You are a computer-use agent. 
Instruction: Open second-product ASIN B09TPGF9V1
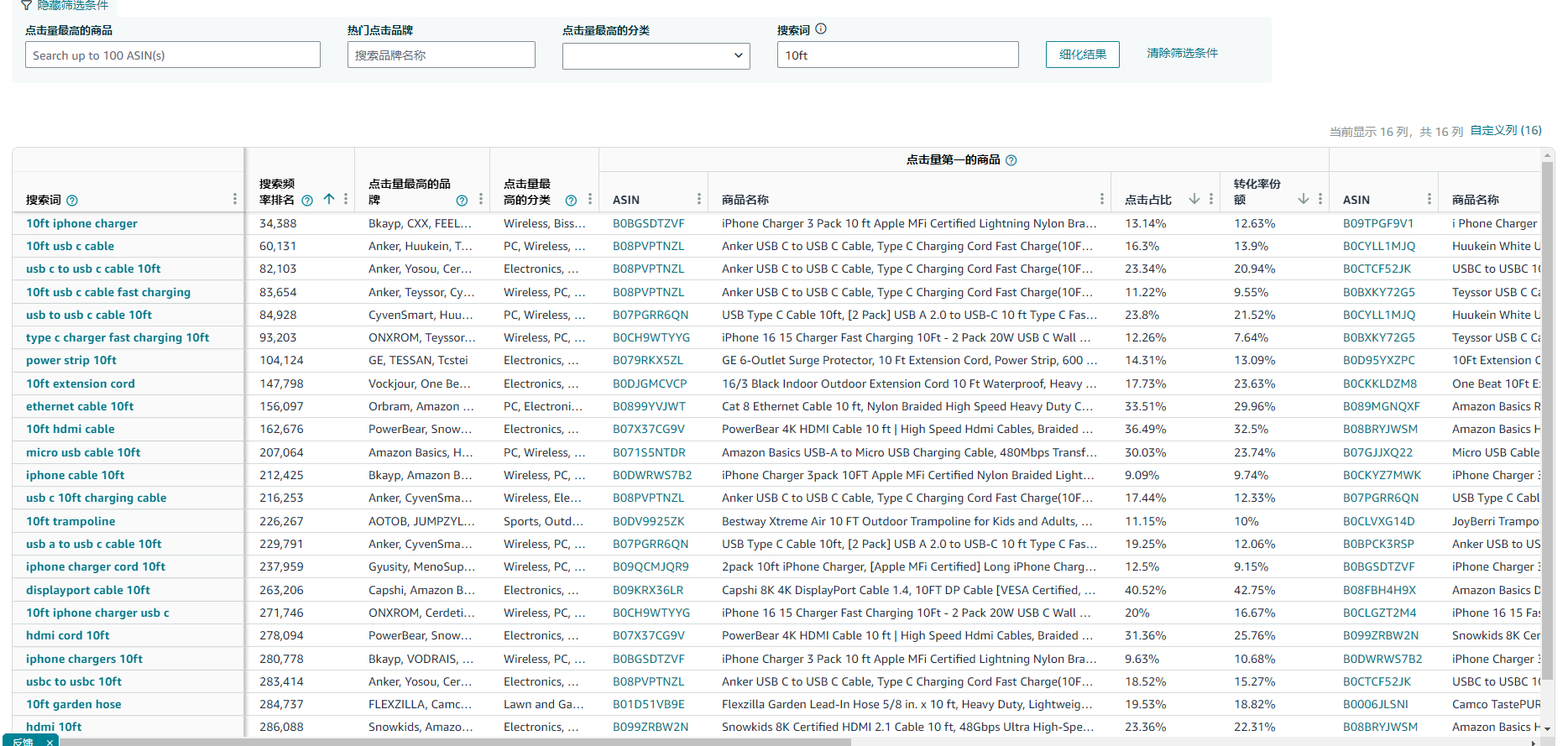pos(1378,223)
